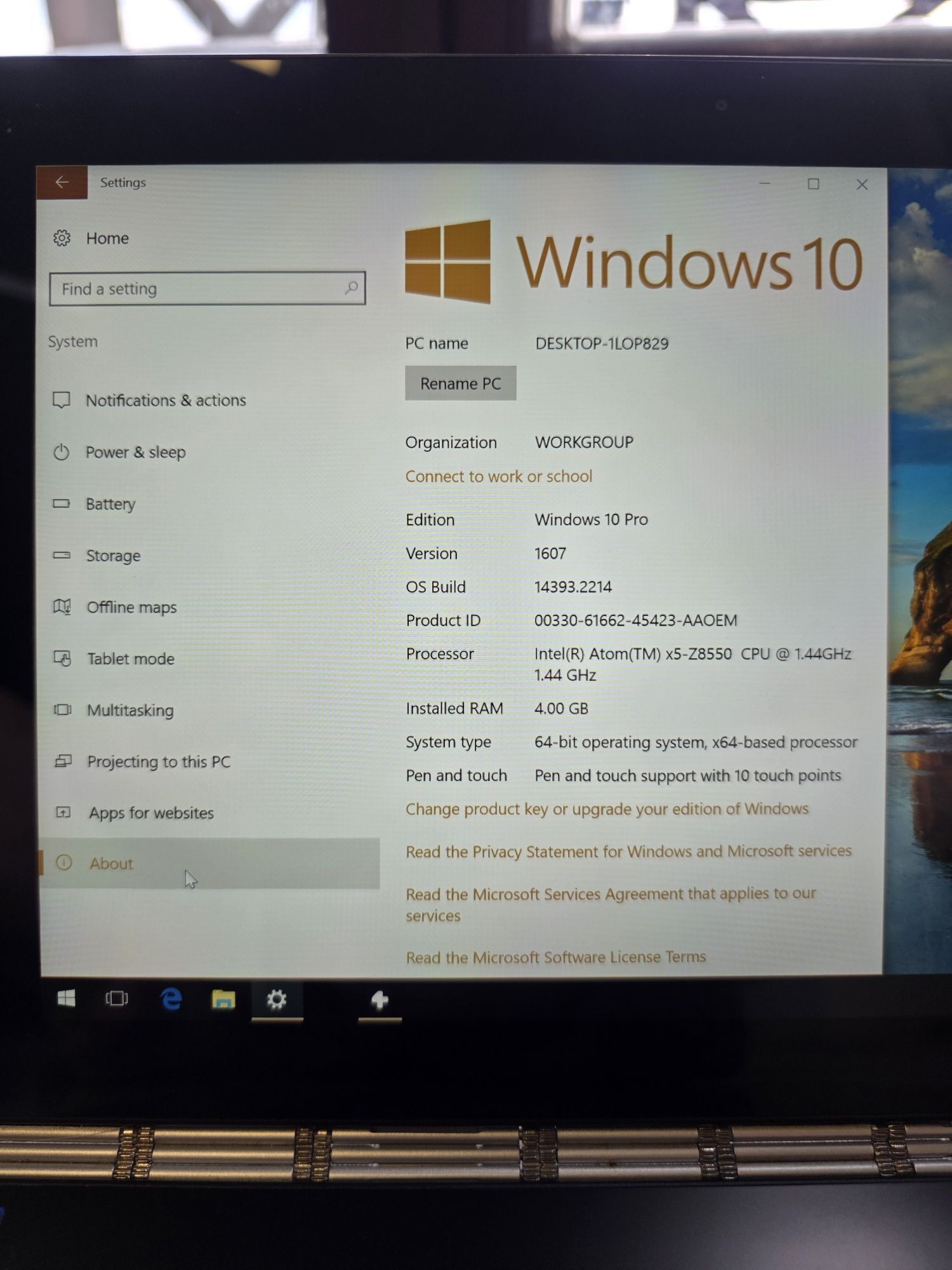Click the version value 1607
This screenshot has width=952, height=1270.
[x=550, y=553]
